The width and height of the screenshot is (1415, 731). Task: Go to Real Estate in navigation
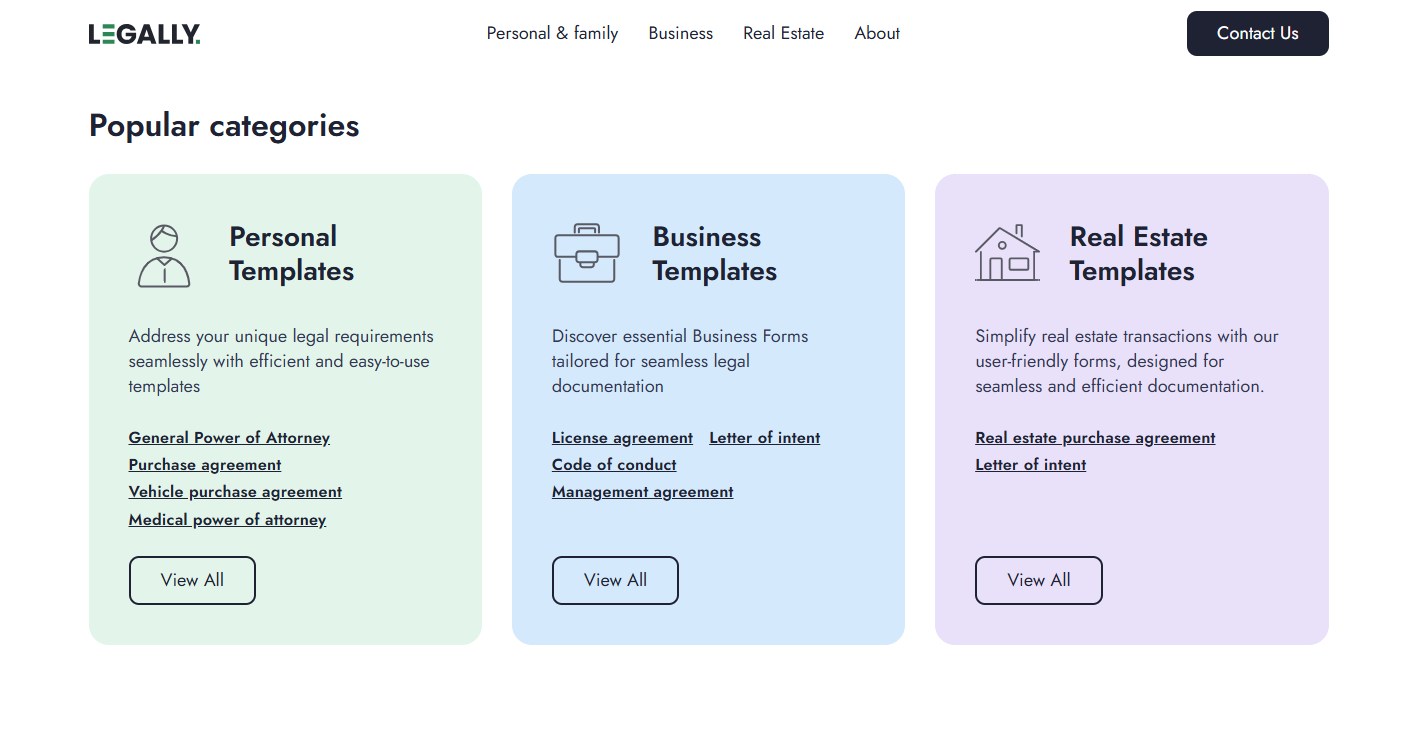point(783,33)
